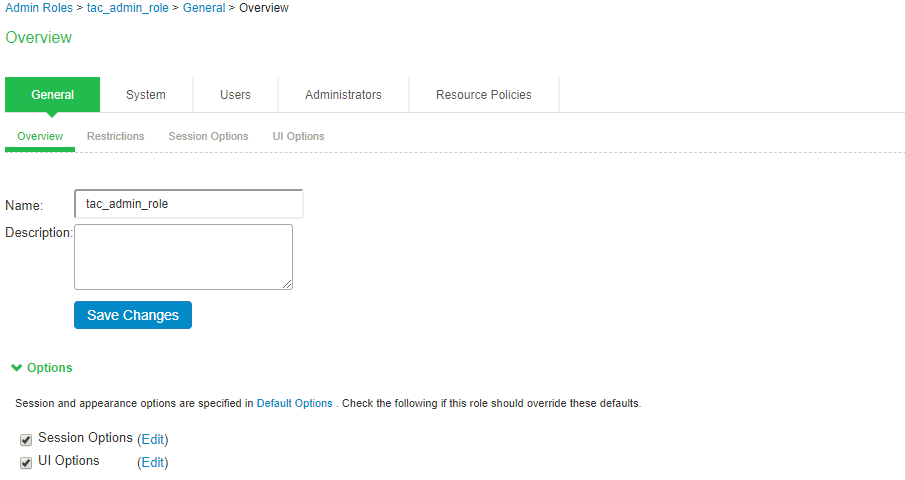Click into the Description text area
This screenshot has height=480, width=905.
pyautogui.click(x=183, y=257)
